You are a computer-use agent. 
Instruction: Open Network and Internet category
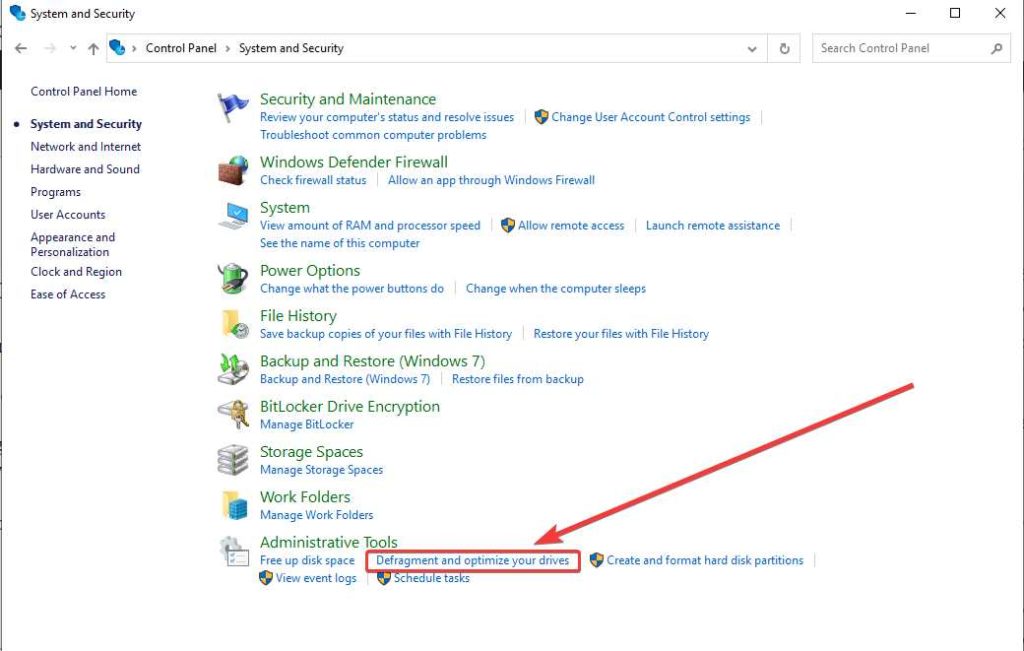86,147
